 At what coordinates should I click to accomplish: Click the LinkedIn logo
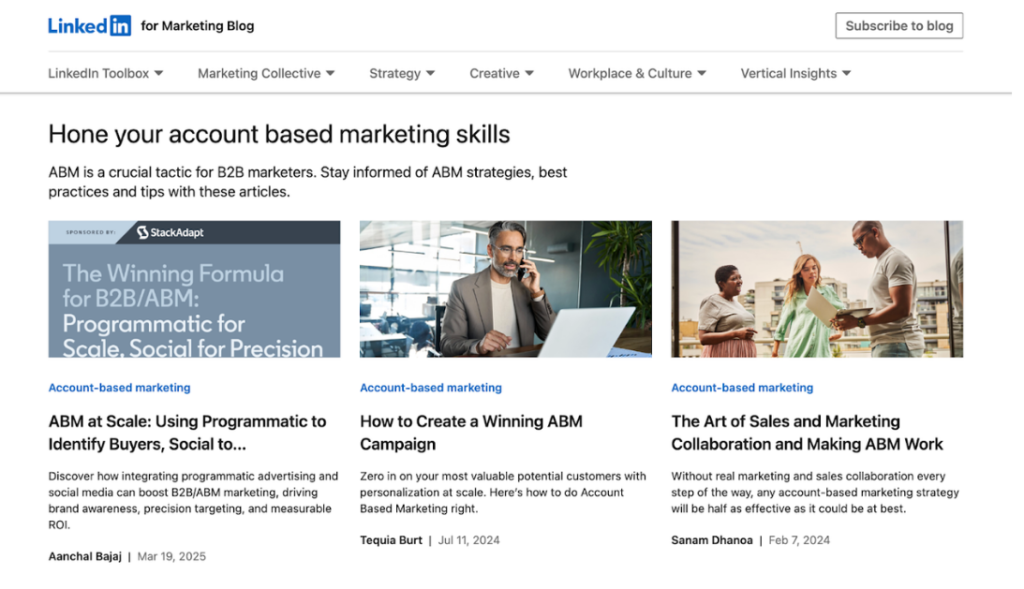click(x=89, y=26)
